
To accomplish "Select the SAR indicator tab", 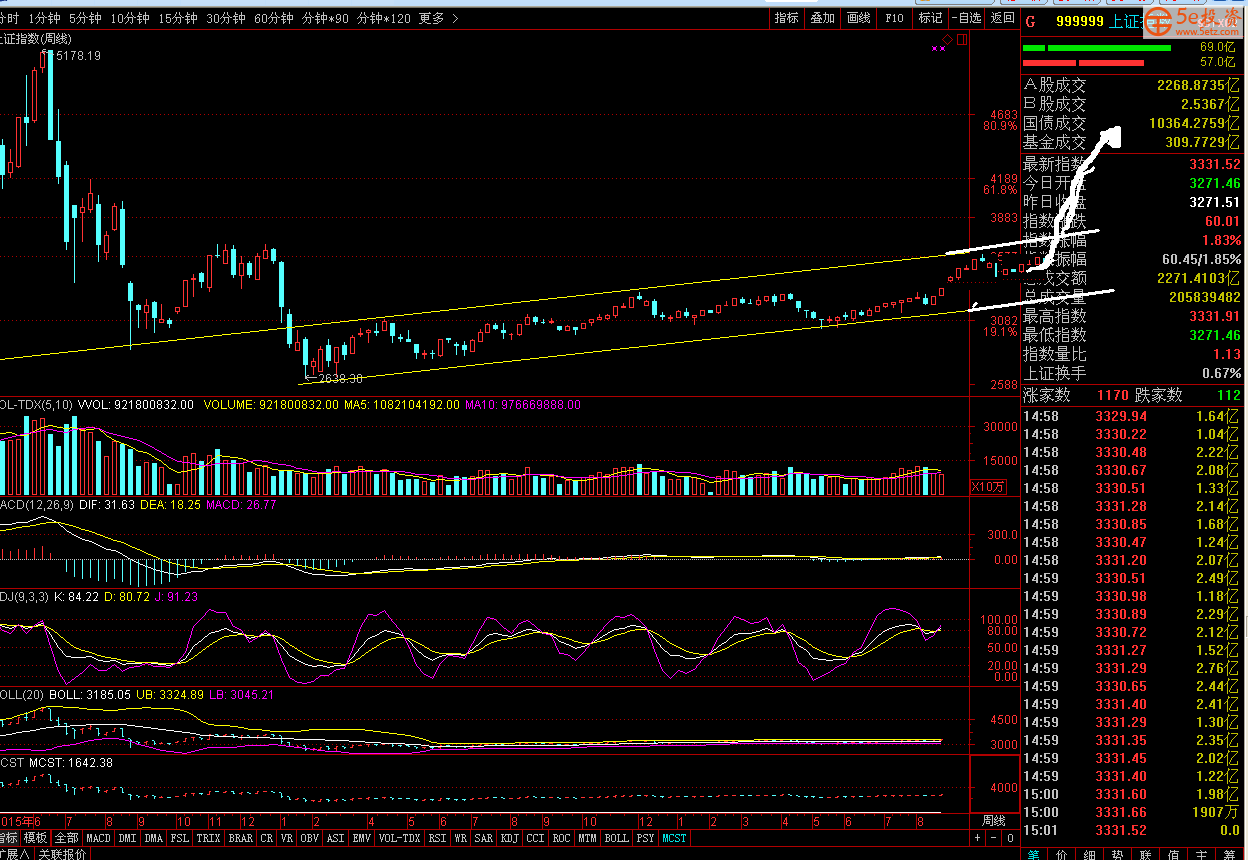I will 484,838.
